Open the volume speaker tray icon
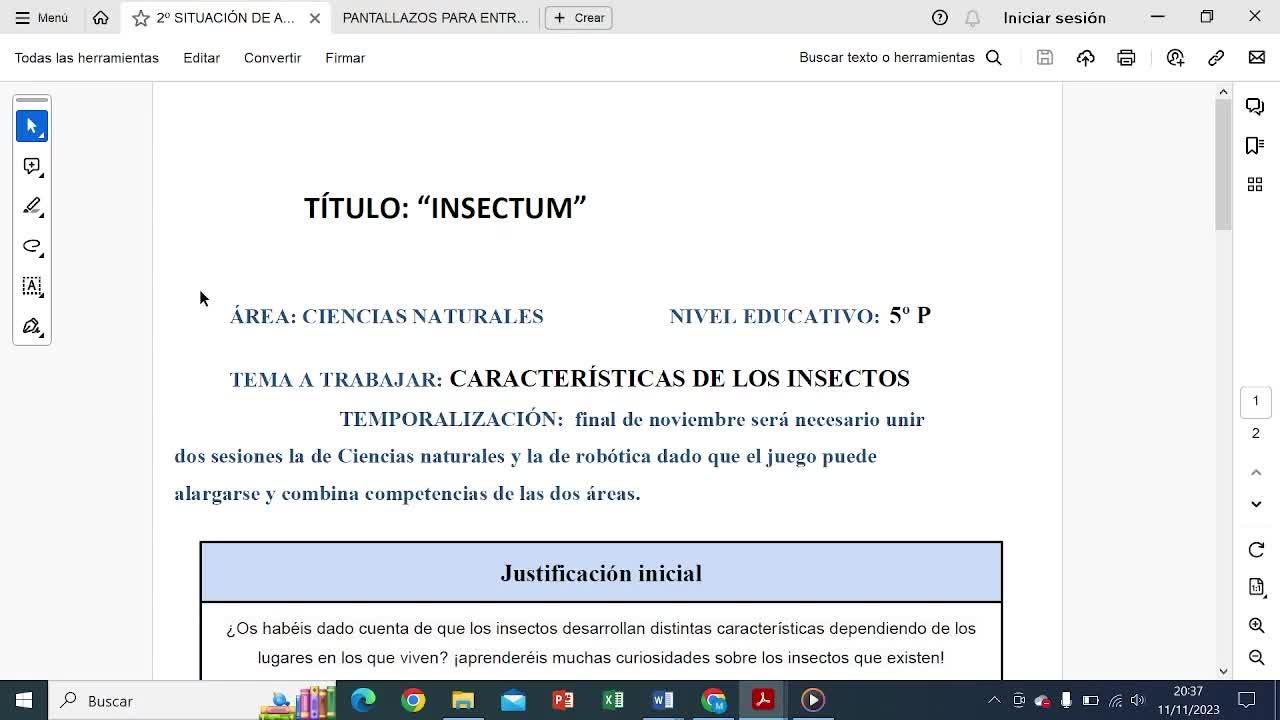1280x720 pixels. 1137,700
